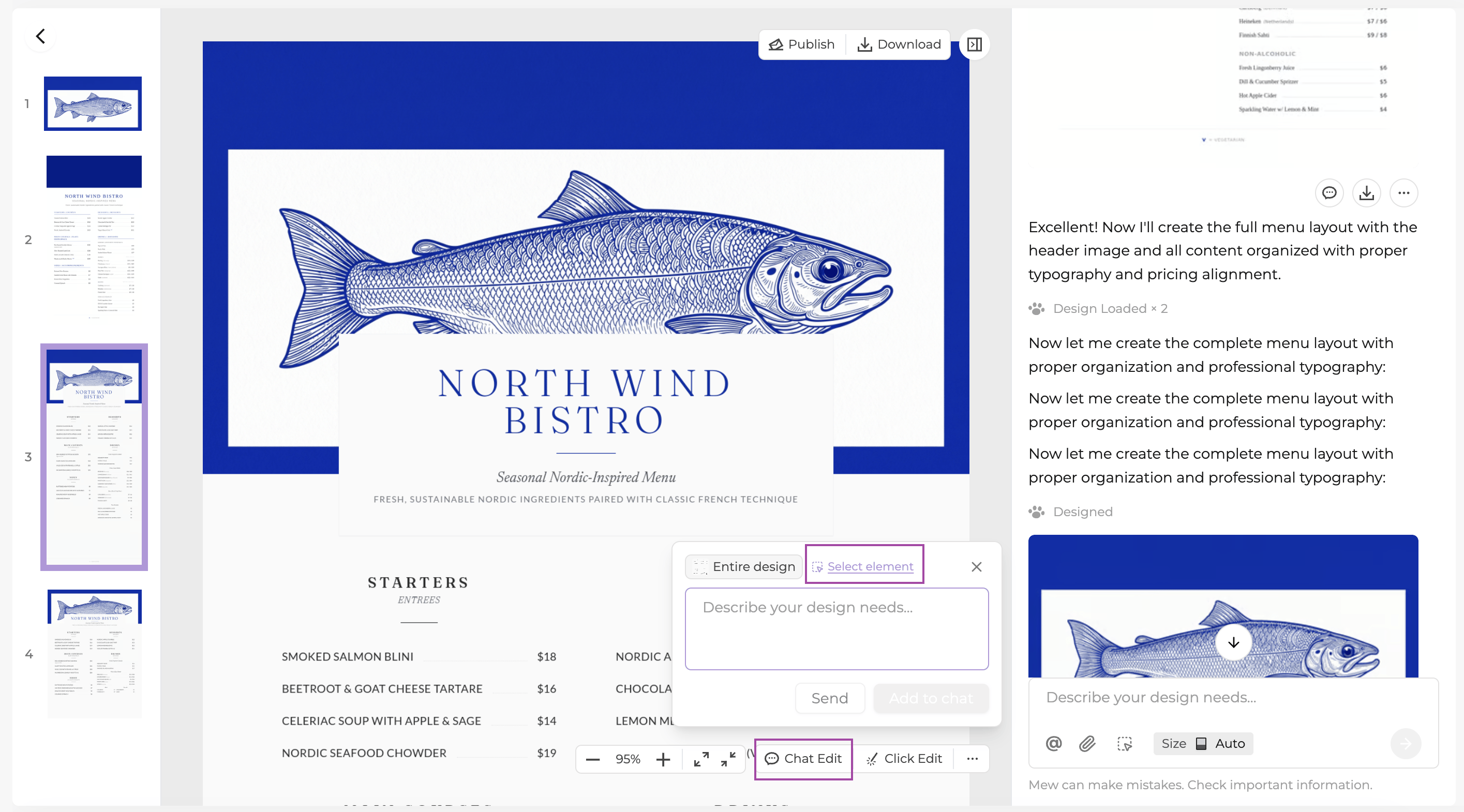Close the chat edit popup

click(976, 566)
